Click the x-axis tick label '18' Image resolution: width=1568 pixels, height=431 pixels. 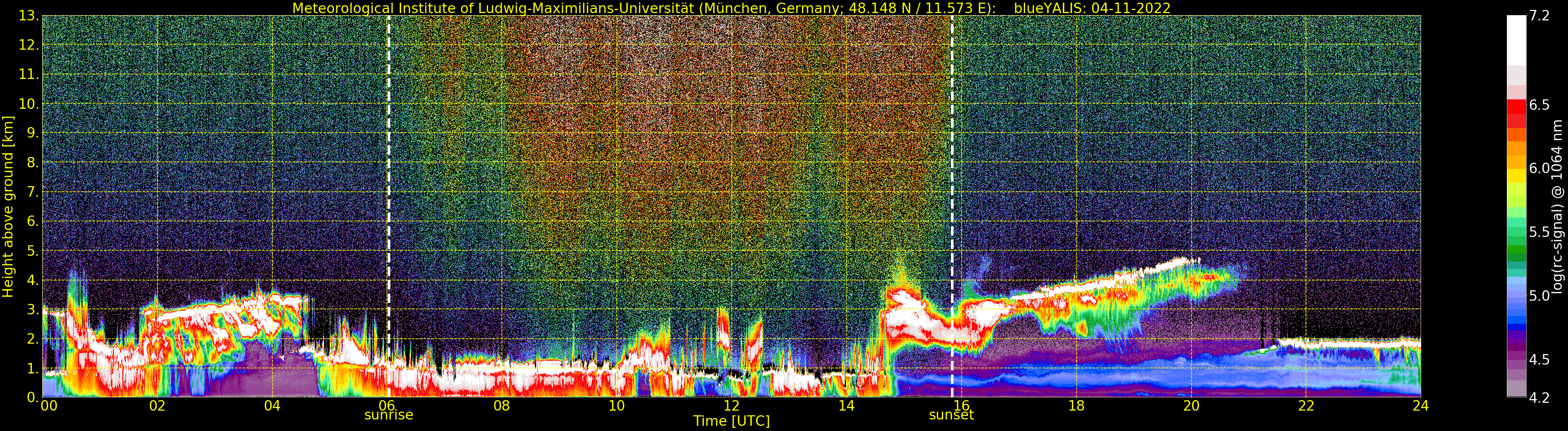coord(1076,405)
